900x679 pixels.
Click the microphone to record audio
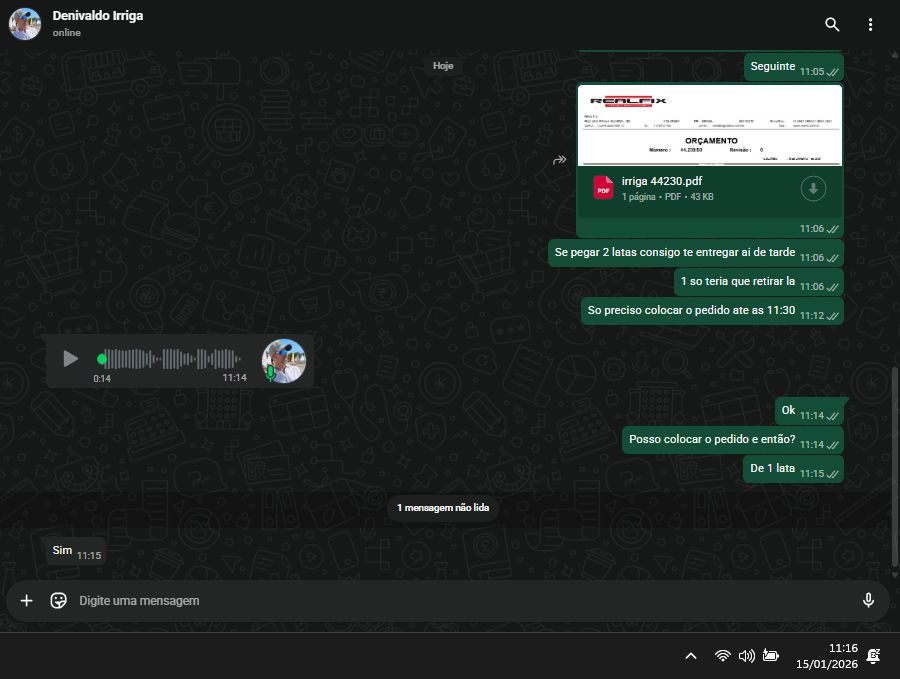868,600
